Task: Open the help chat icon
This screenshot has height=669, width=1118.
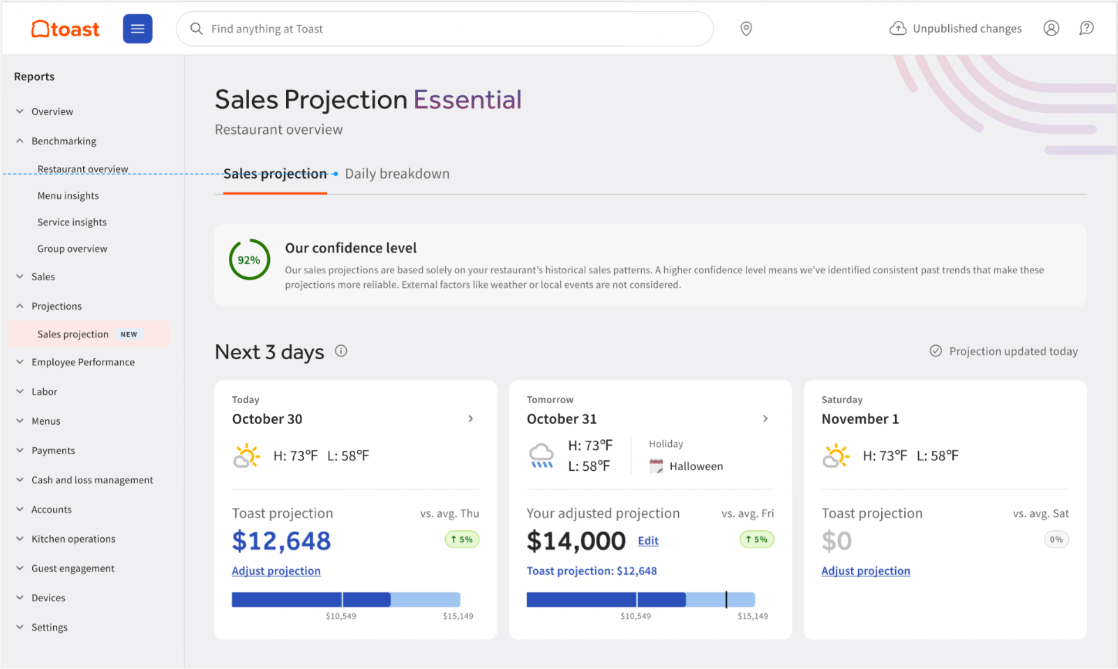Action: (x=1086, y=29)
